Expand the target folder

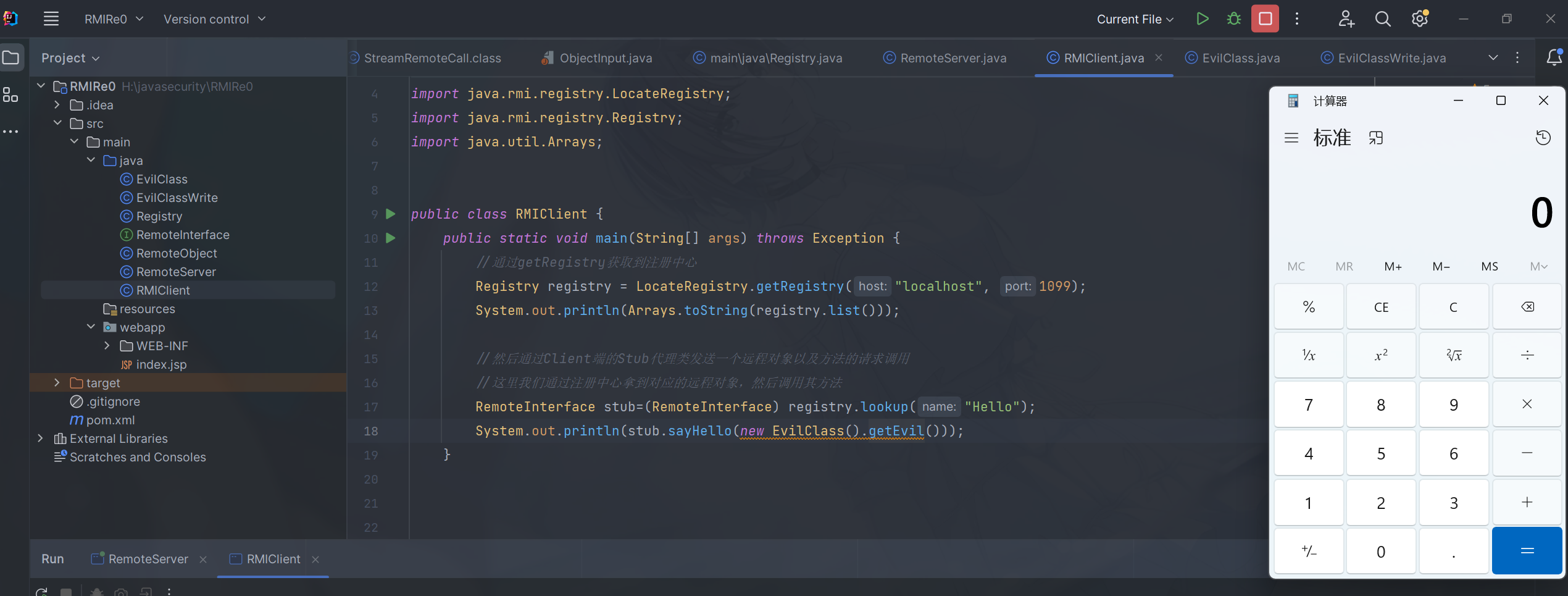57,383
